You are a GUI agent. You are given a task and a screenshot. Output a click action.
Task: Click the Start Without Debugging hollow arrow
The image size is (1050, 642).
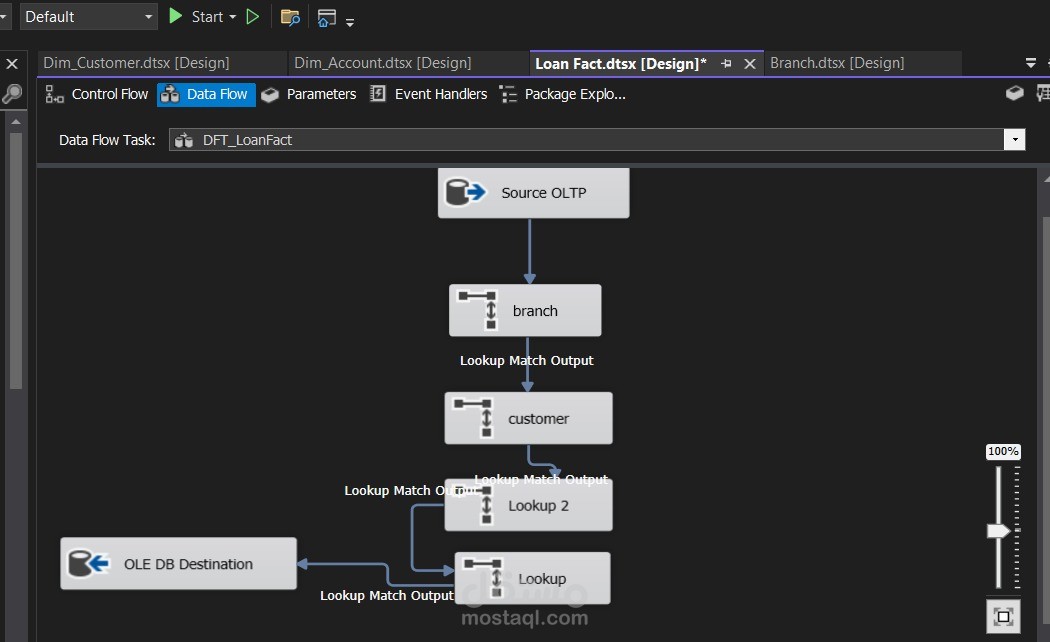click(x=252, y=16)
